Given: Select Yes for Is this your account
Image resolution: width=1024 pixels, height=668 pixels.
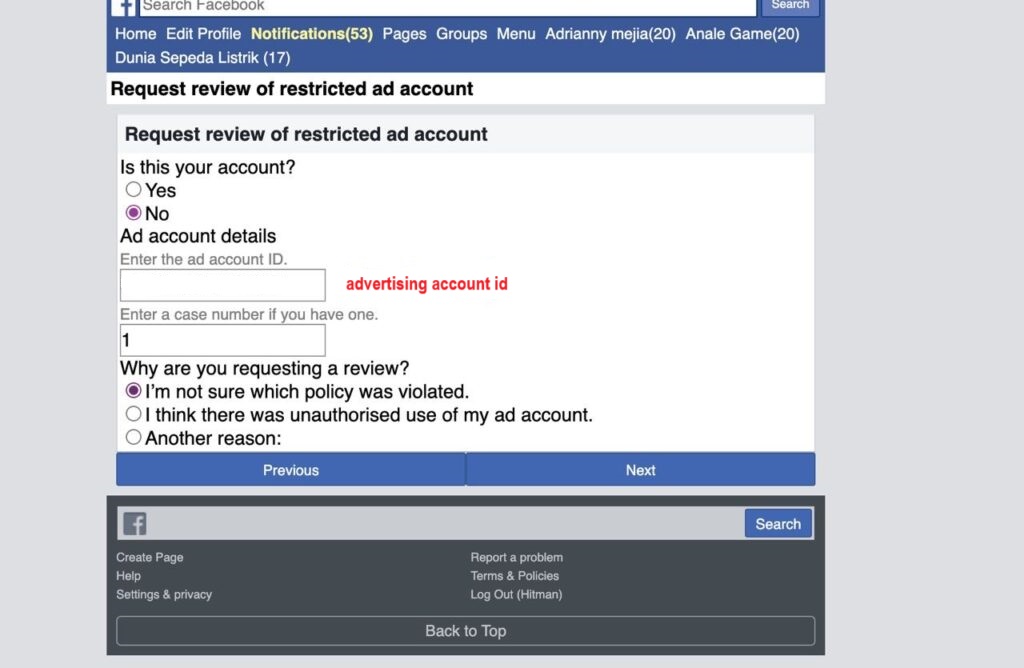Looking at the screenshot, I should [x=133, y=189].
